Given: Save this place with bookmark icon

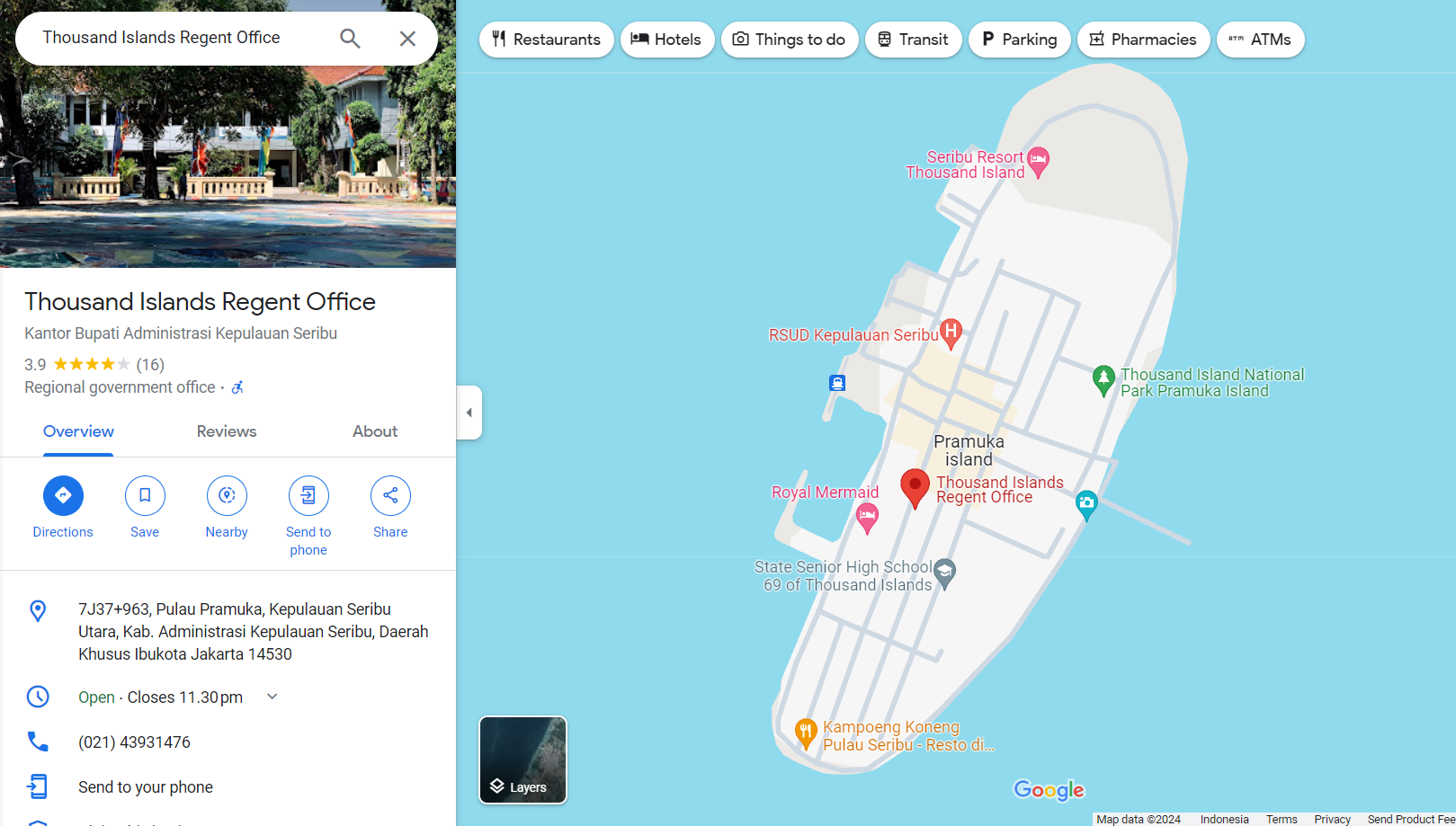Looking at the screenshot, I should 145,495.
